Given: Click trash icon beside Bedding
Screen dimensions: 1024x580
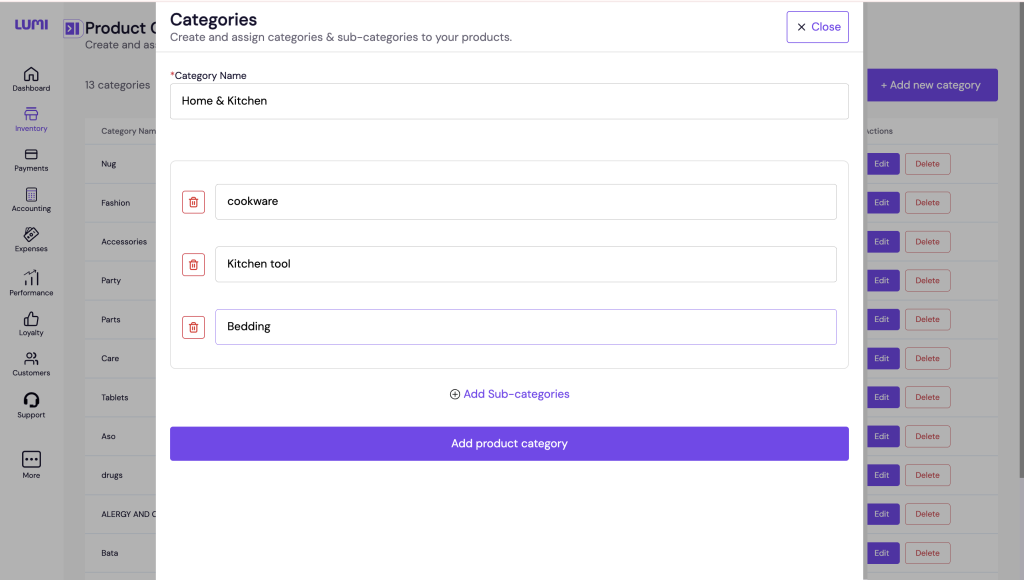Looking at the screenshot, I should [x=193, y=327].
